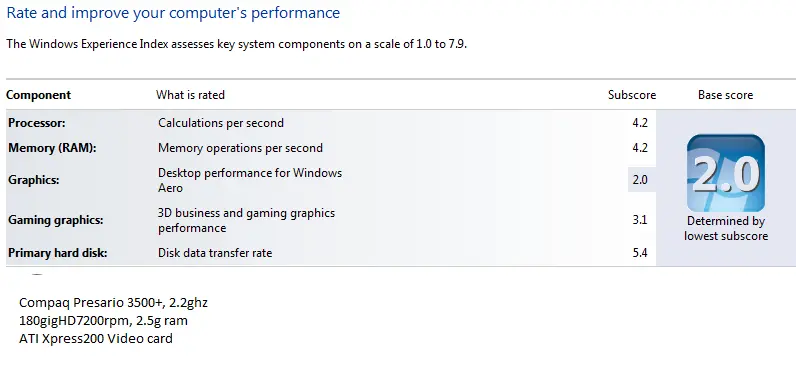The width and height of the screenshot is (796, 373).
Task: Click 'Determined by lowest subscore' caption
Action: tap(726, 228)
